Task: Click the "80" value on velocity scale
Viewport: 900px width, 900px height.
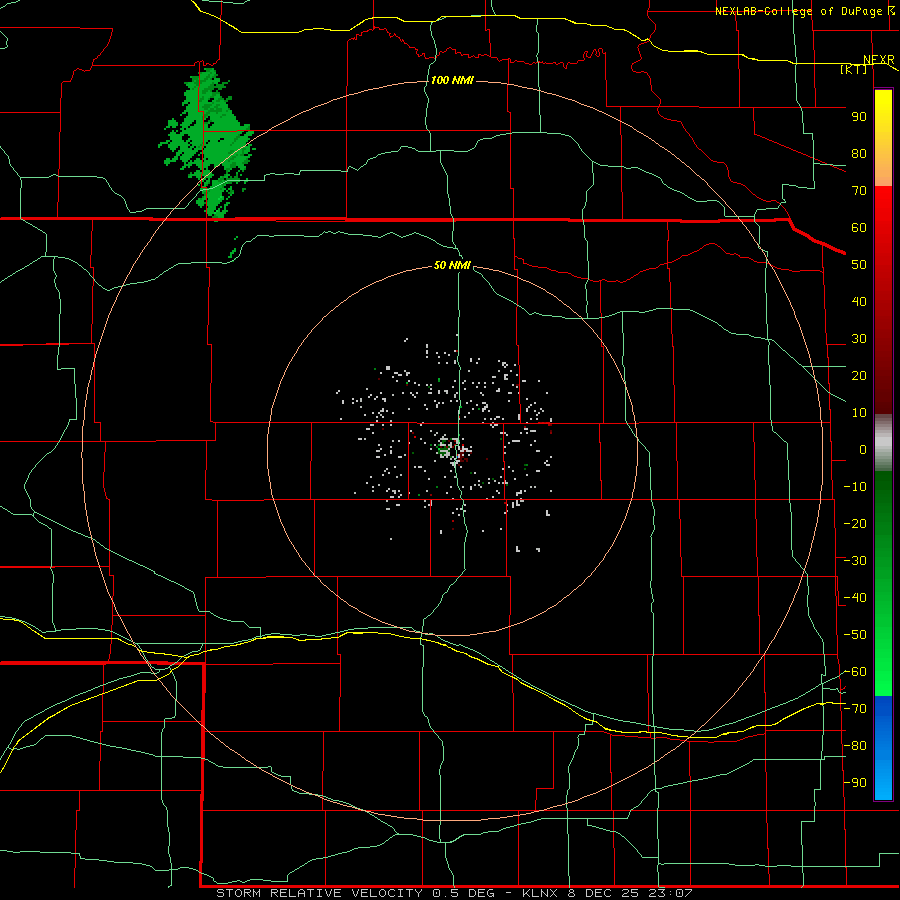Action: pyautogui.click(x=859, y=154)
